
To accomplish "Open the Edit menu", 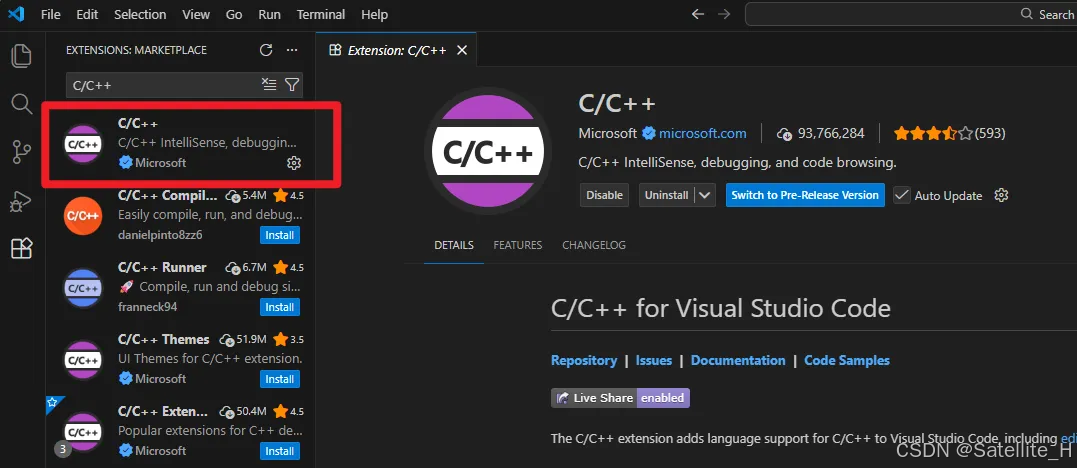I will point(87,14).
